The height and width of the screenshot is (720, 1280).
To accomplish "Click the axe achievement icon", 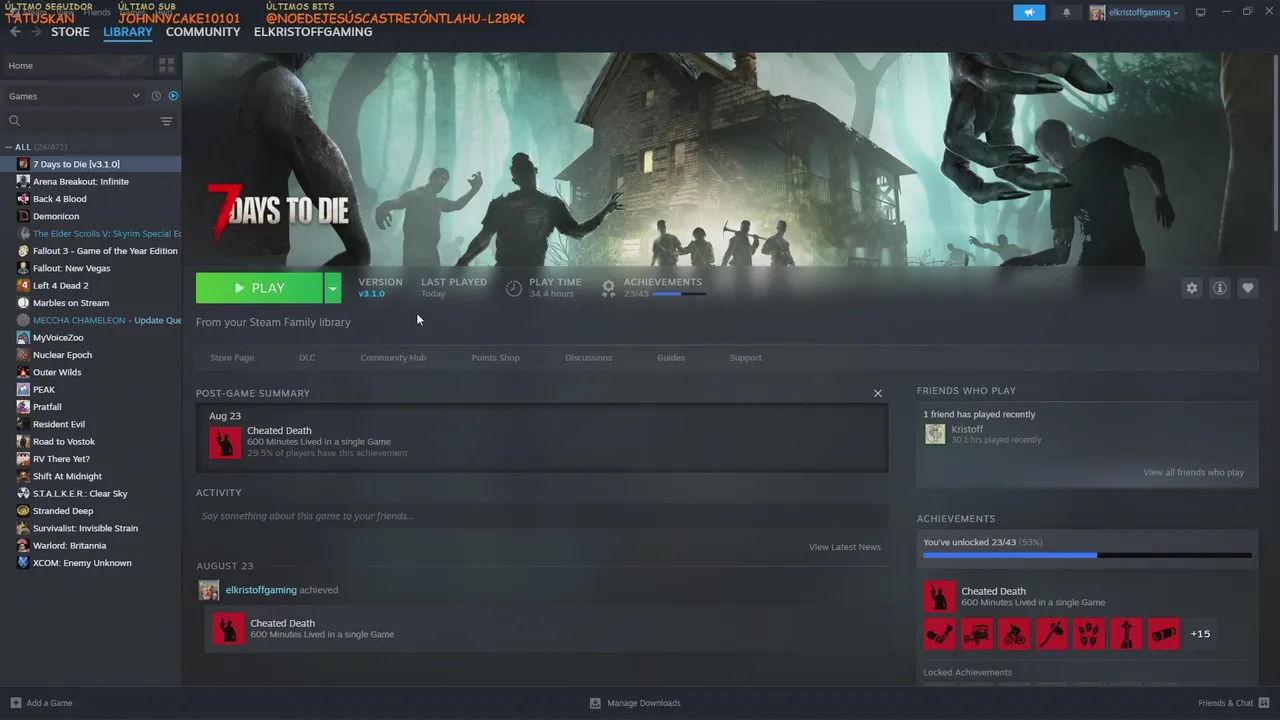I will [1051, 634].
